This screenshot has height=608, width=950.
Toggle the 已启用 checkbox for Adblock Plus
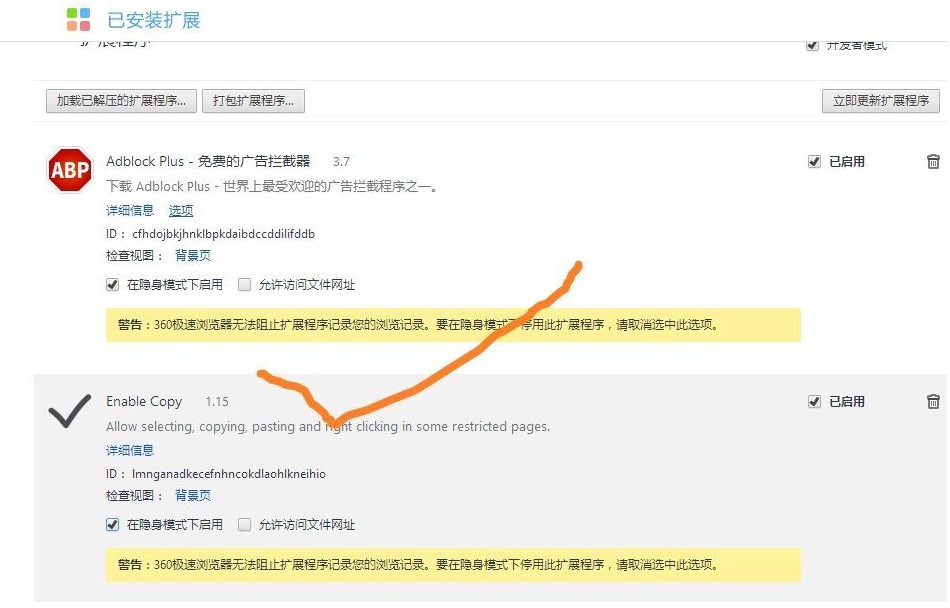814,162
